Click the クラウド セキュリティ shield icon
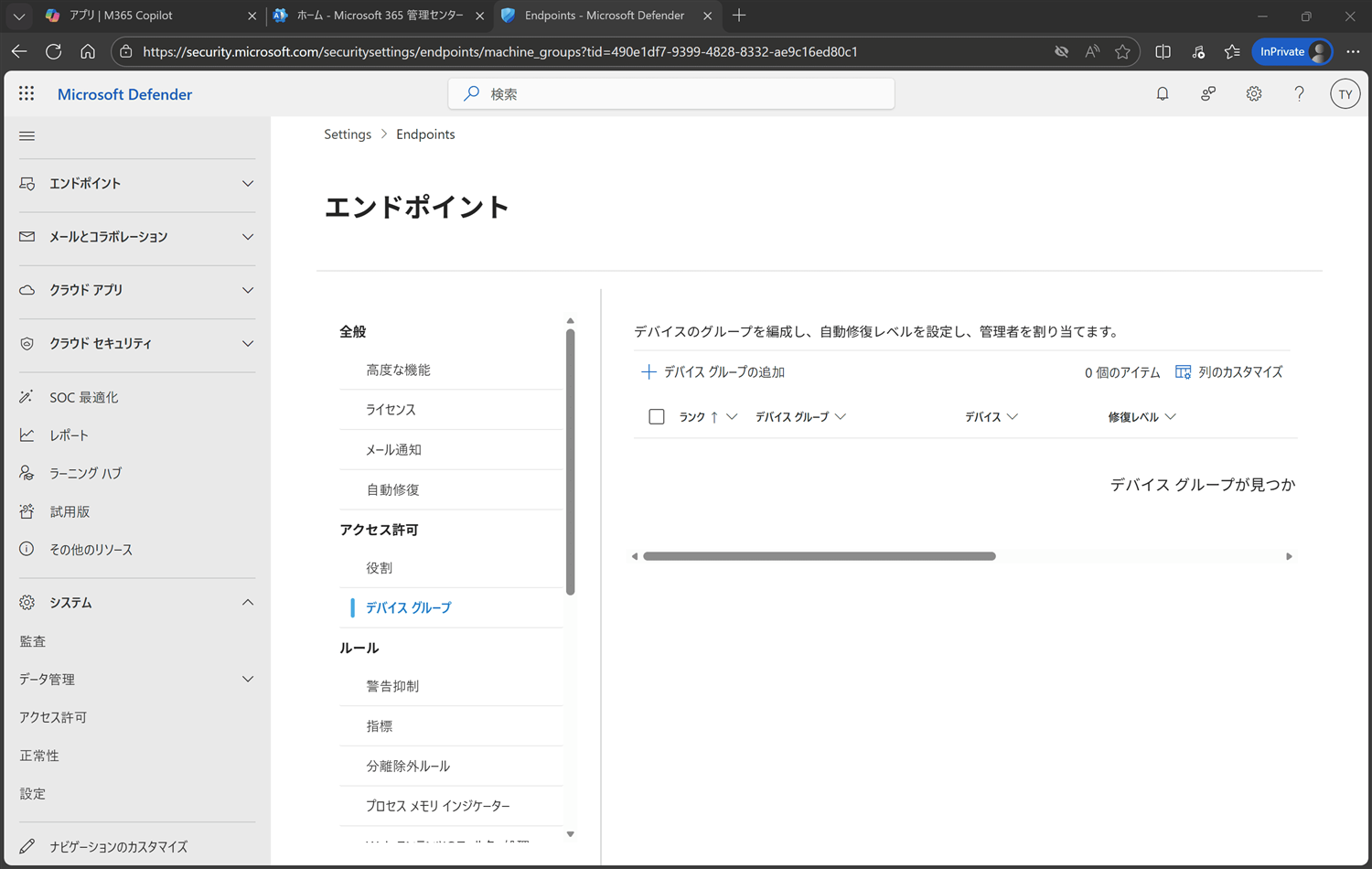 click(x=27, y=344)
